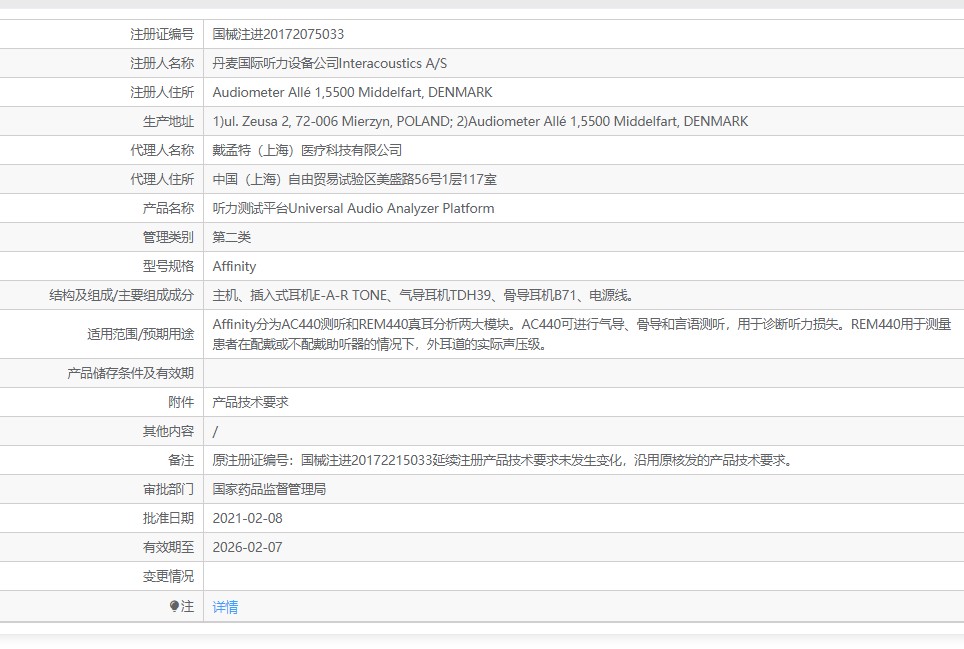Select the production address with Mierzyn, POLAND

click(480, 121)
